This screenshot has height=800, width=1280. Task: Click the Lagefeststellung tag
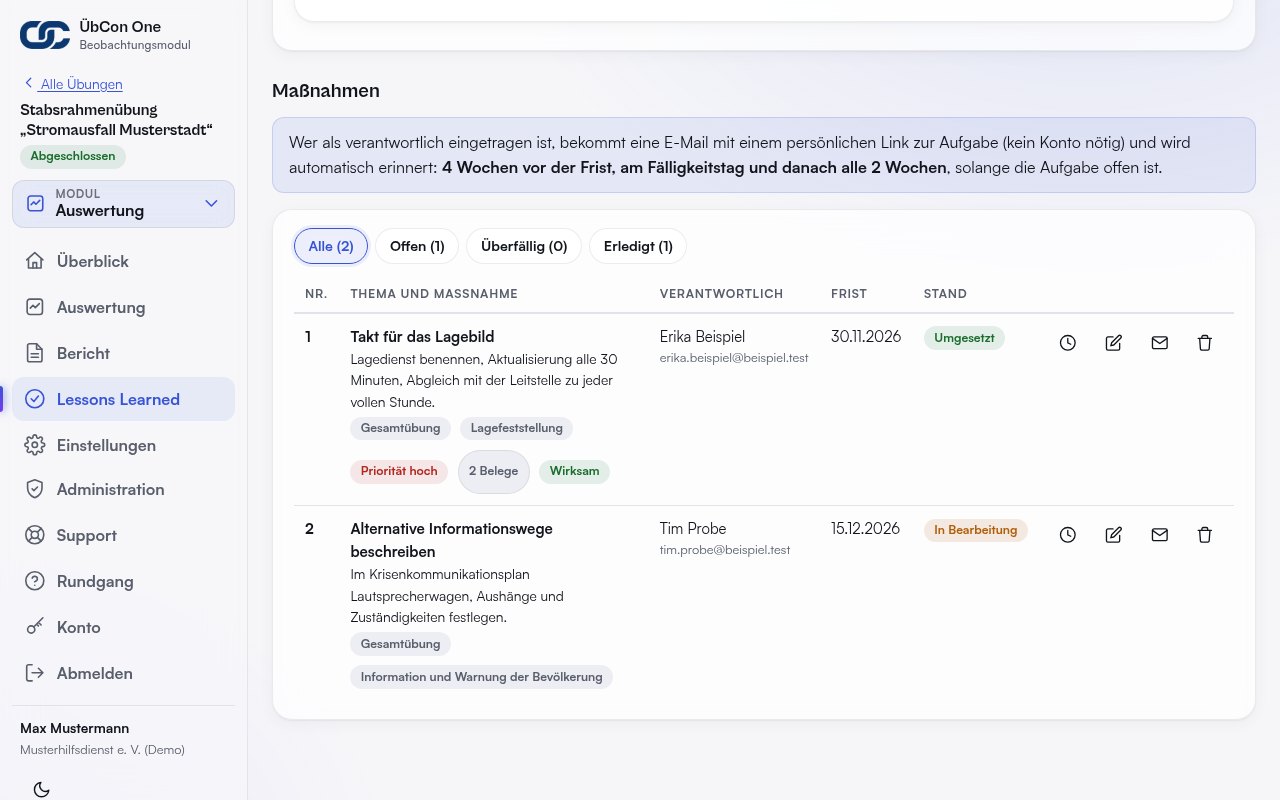[517, 428]
